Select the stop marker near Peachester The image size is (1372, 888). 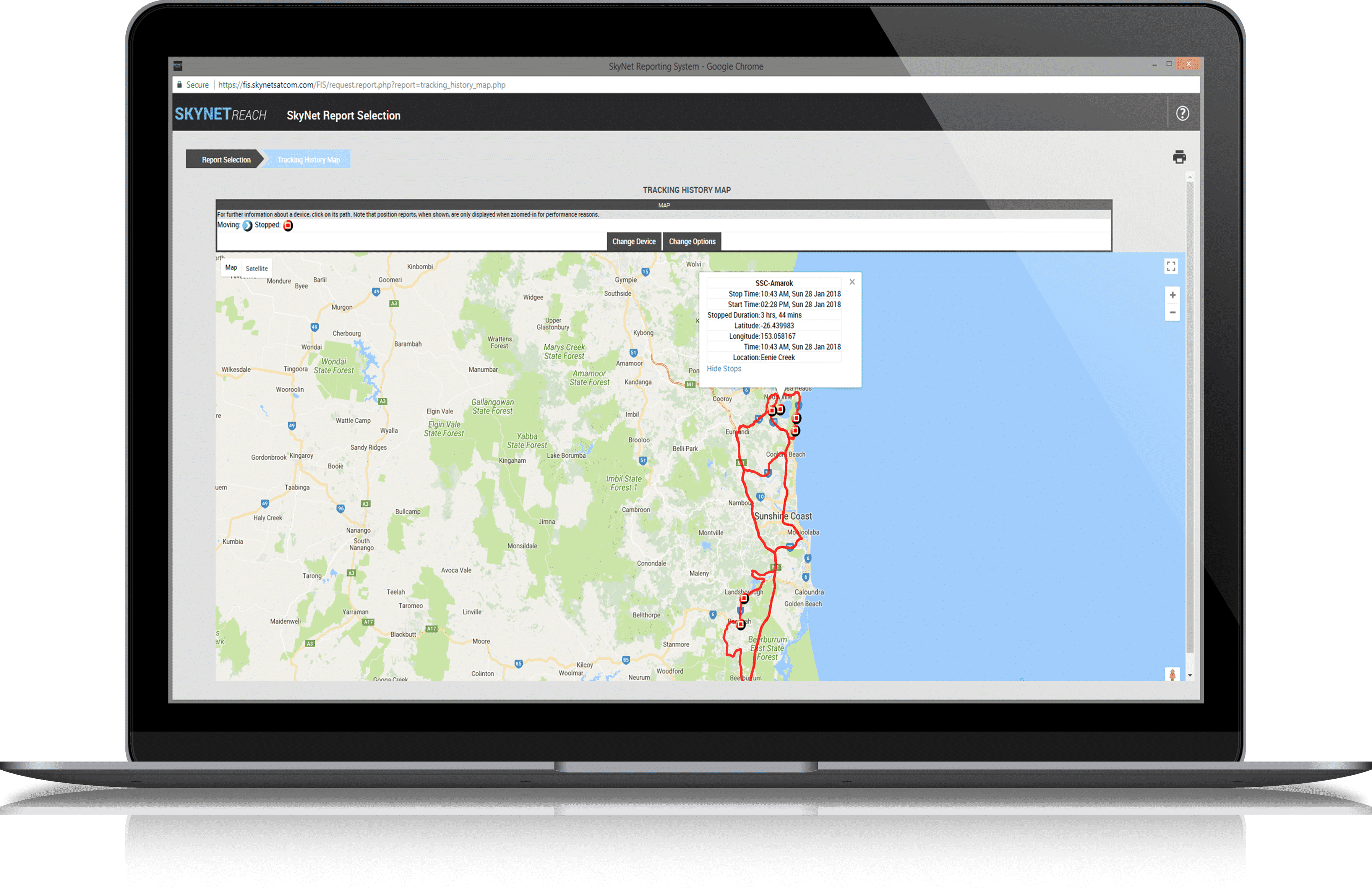tap(741, 625)
